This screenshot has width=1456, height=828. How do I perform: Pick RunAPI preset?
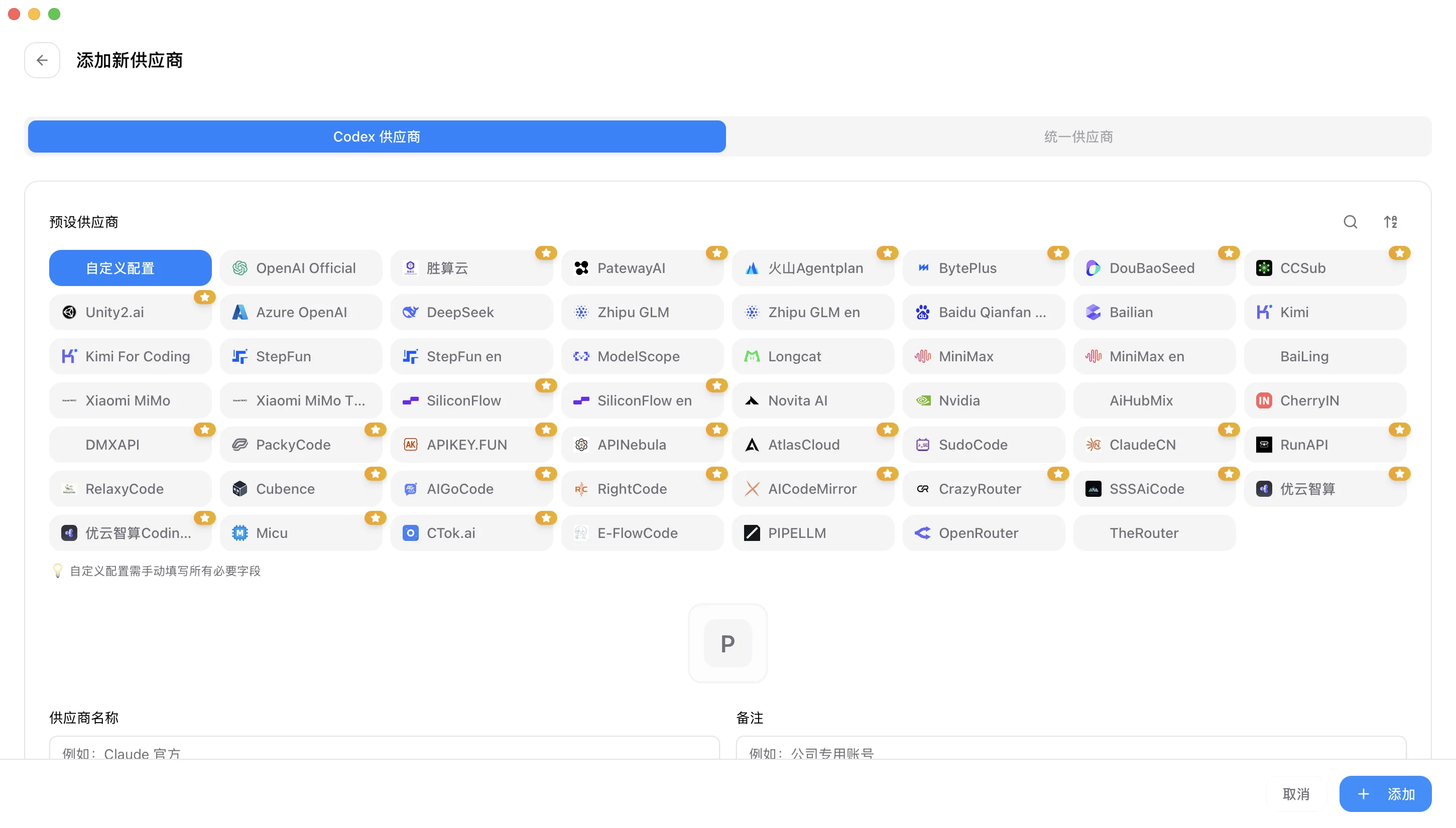[1325, 445]
